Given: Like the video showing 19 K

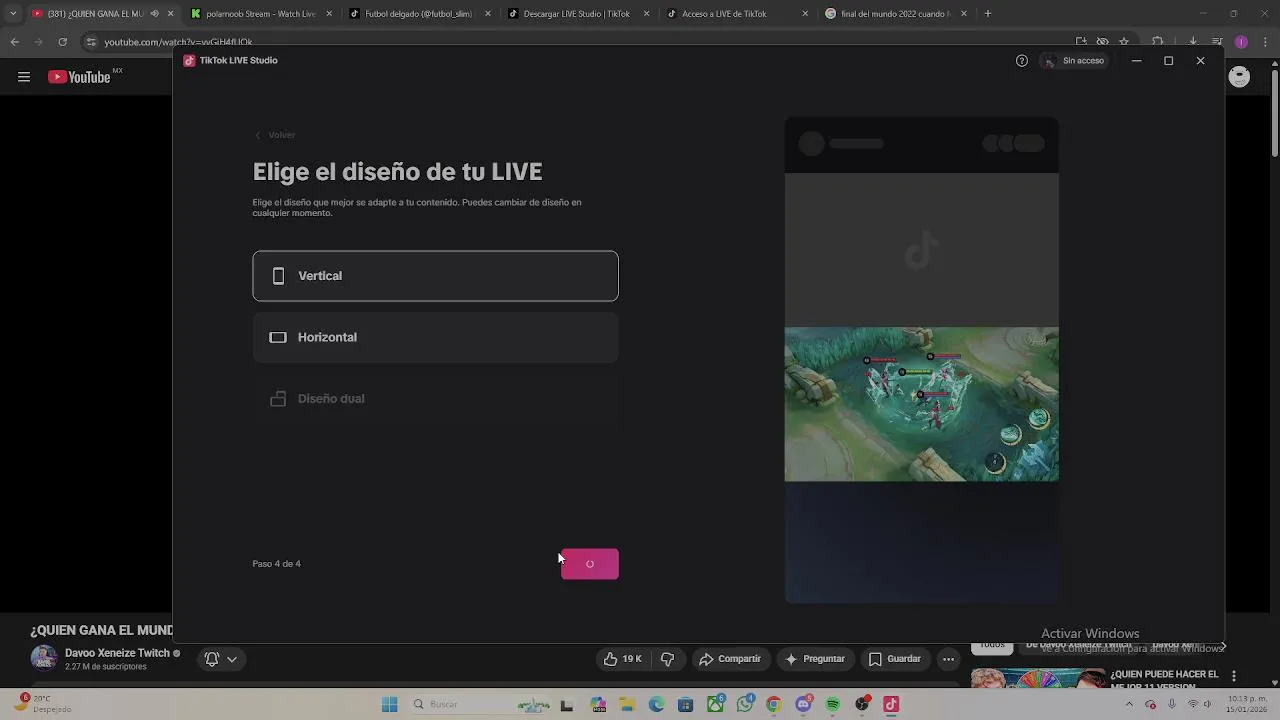Looking at the screenshot, I should (622, 659).
